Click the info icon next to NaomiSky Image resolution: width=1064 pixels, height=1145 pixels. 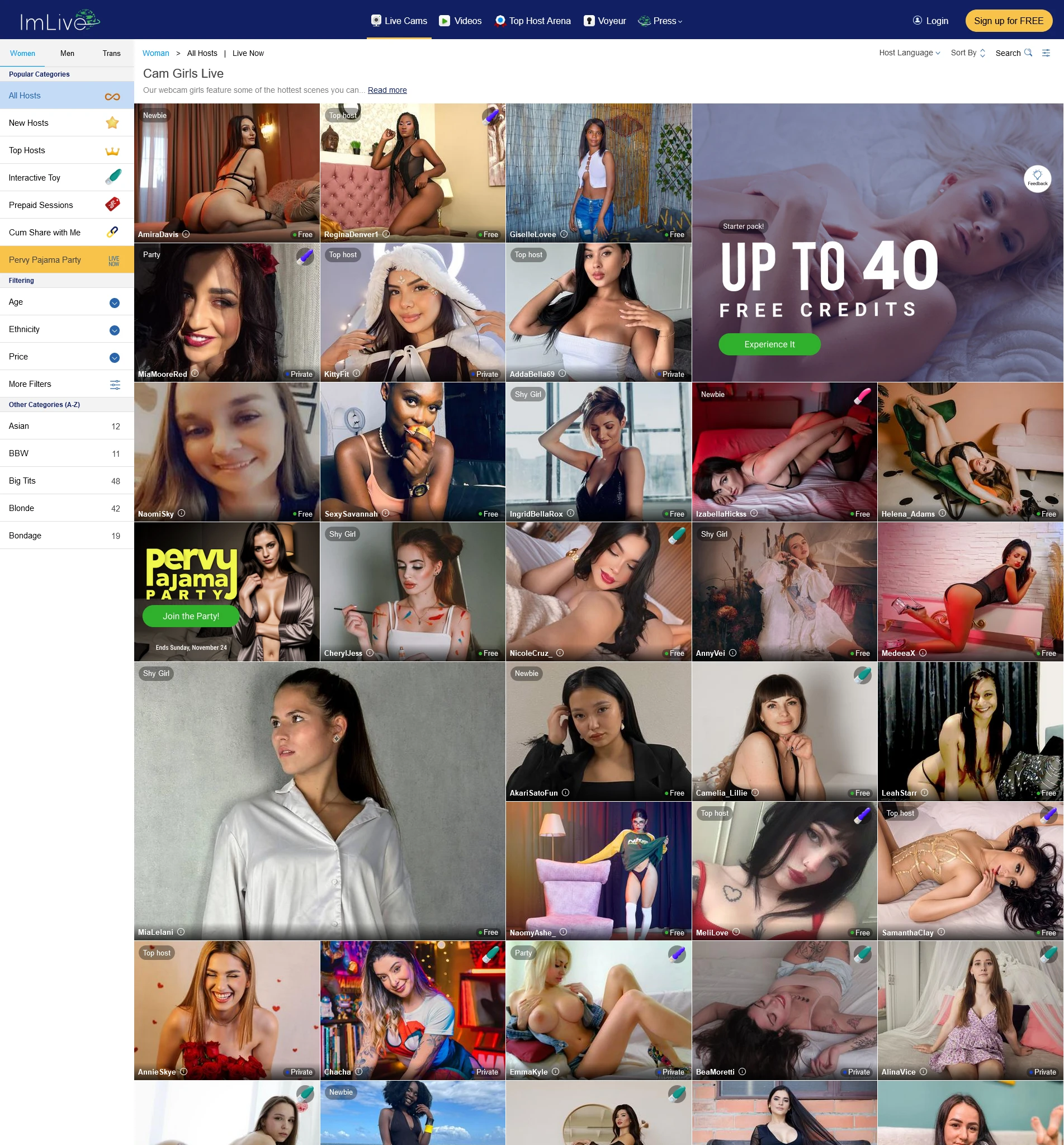pyautogui.click(x=181, y=513)
